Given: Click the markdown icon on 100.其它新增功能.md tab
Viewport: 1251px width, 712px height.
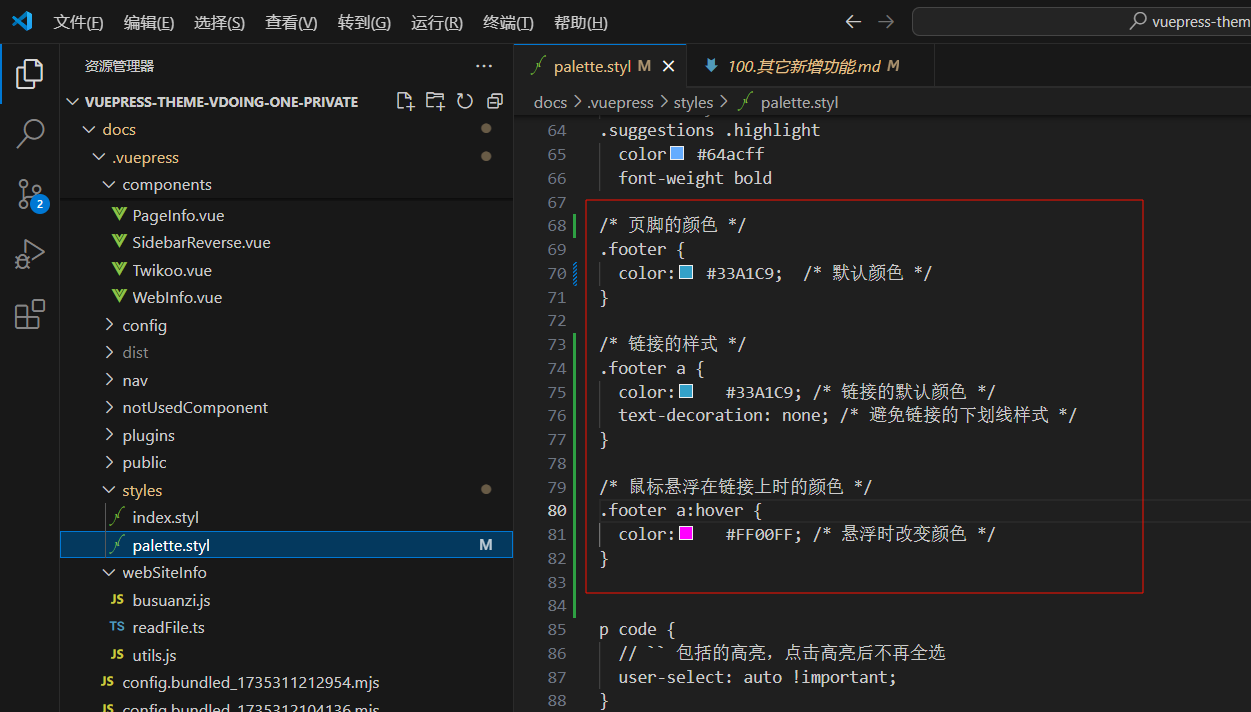Looking at the screenshot, I should click(x=711, y=66).
